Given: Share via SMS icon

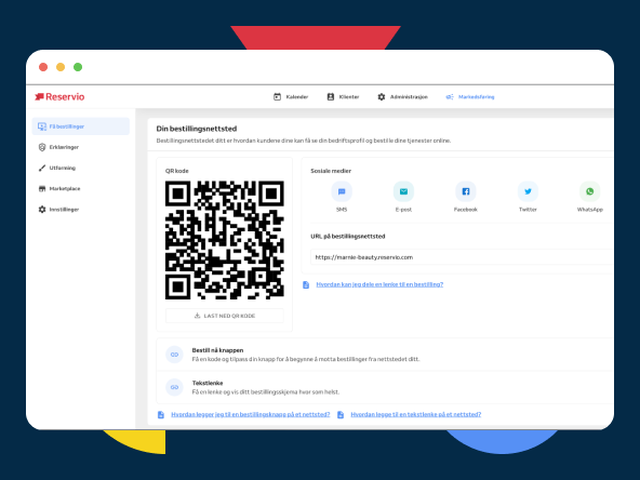Looking at the screenshot, I should [342, 191].
